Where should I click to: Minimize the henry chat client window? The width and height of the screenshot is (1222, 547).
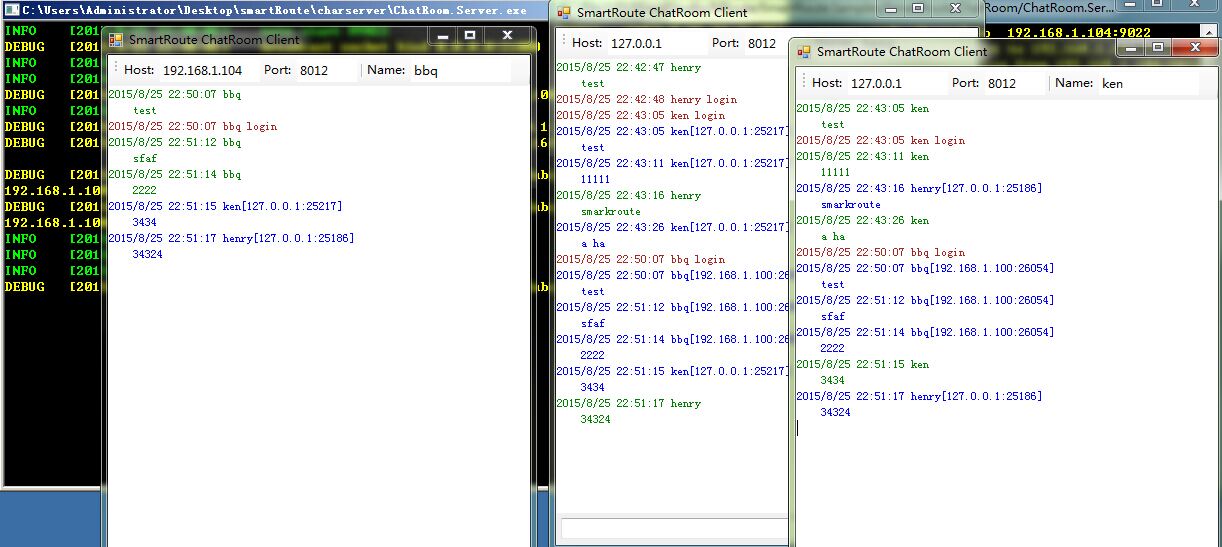(892, 8)
